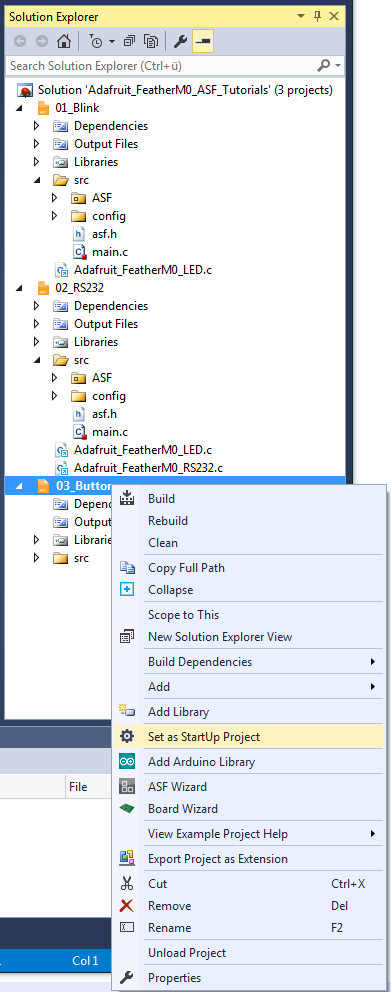Click the Home icon in Solution Explorer toolbar
The image size is (391, 992).
click(x=63, y=42)
